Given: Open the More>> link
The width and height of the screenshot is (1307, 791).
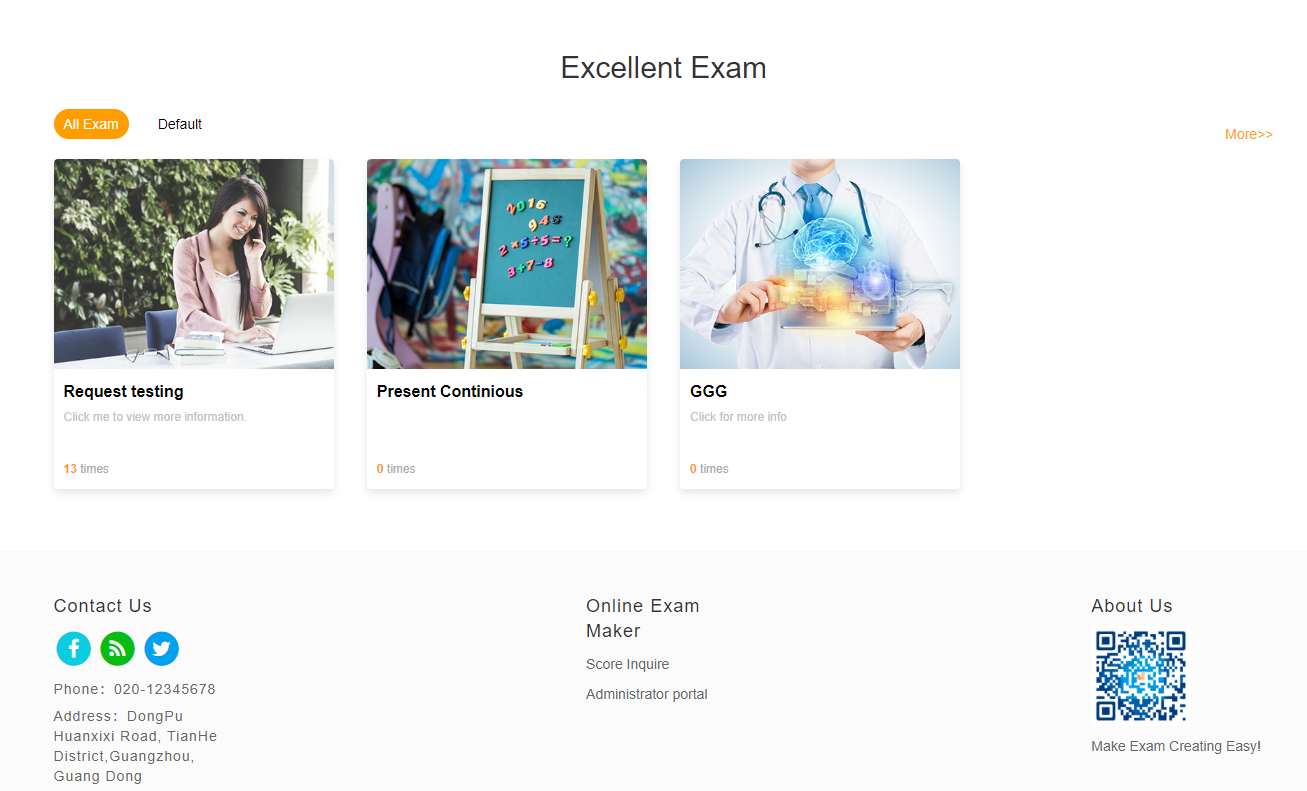Looking at the screenshot, I should click(1249, 134).
